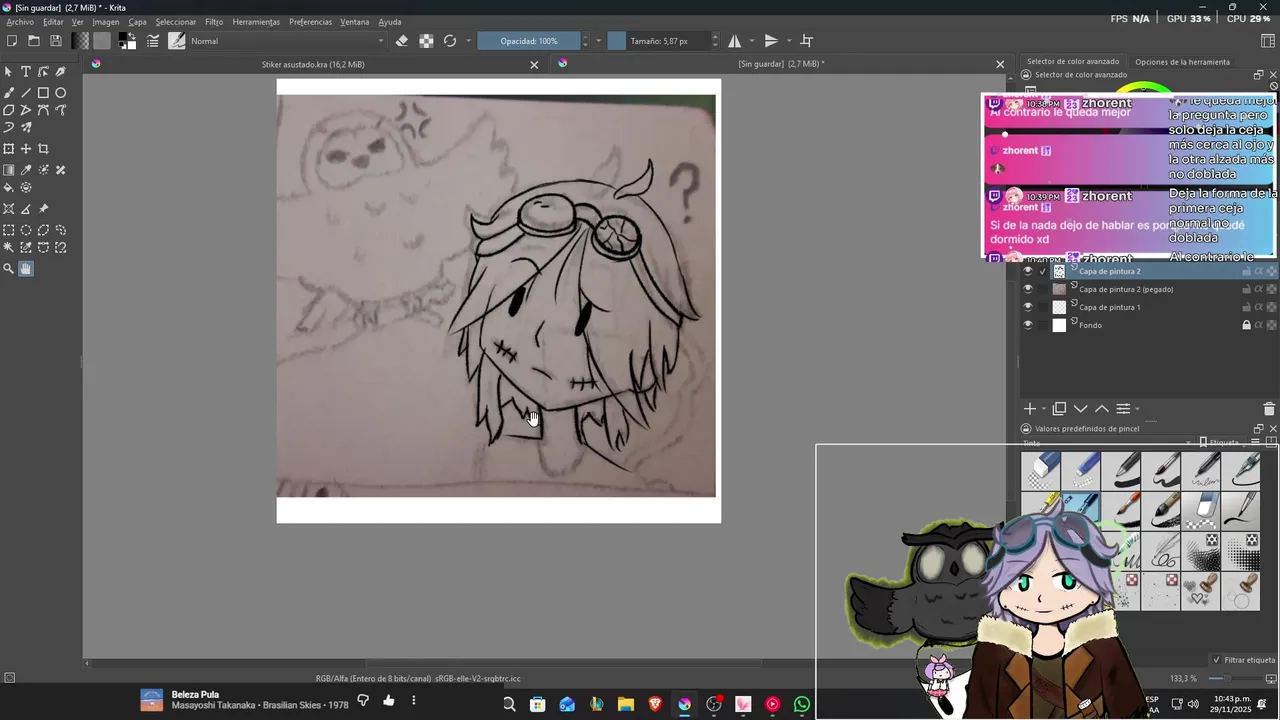The image size is (1280, 720).
Task: Click the open file folder icon
Action: [34, 41]
